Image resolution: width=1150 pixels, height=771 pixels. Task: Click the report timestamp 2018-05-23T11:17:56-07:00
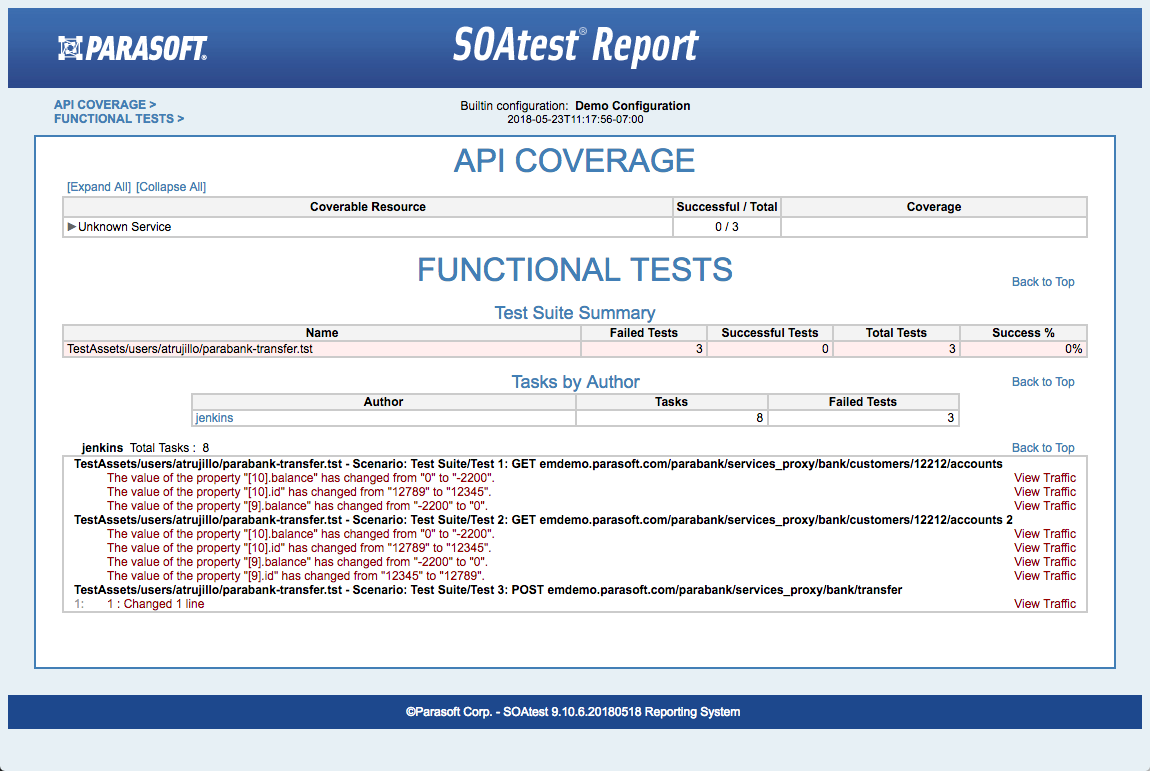575,119
